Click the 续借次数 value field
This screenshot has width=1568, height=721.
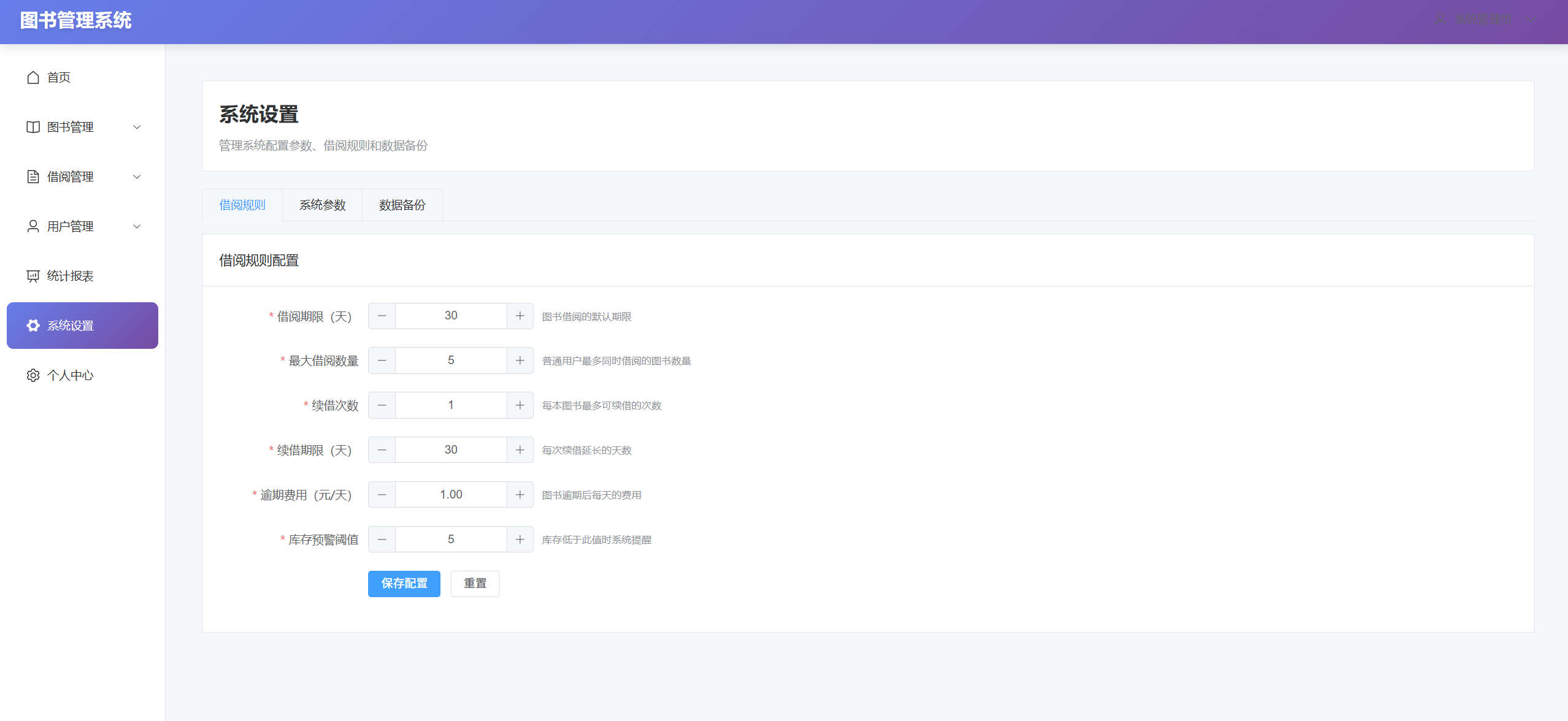451,405
